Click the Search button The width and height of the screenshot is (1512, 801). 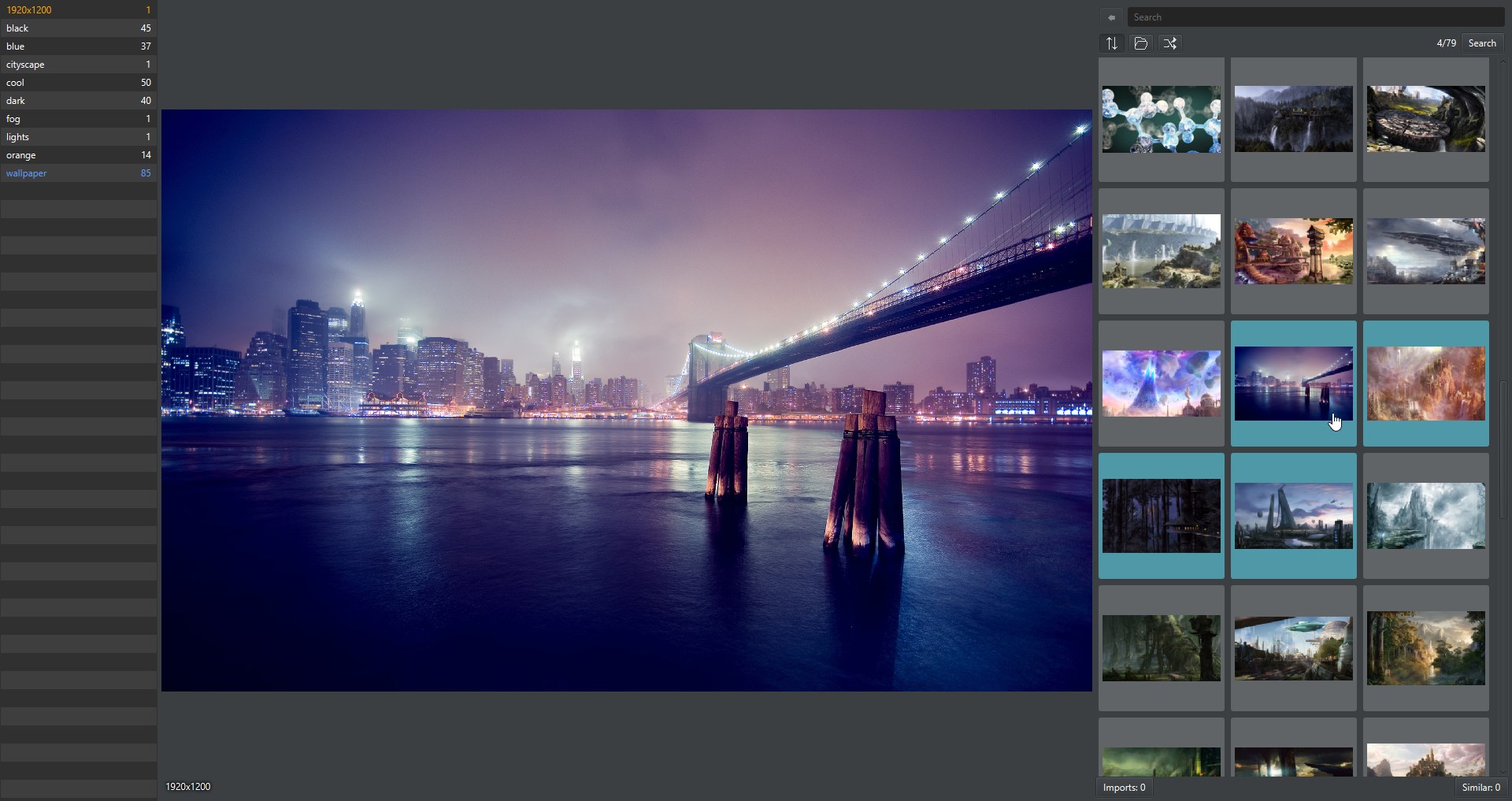(x=1482, y=43)
